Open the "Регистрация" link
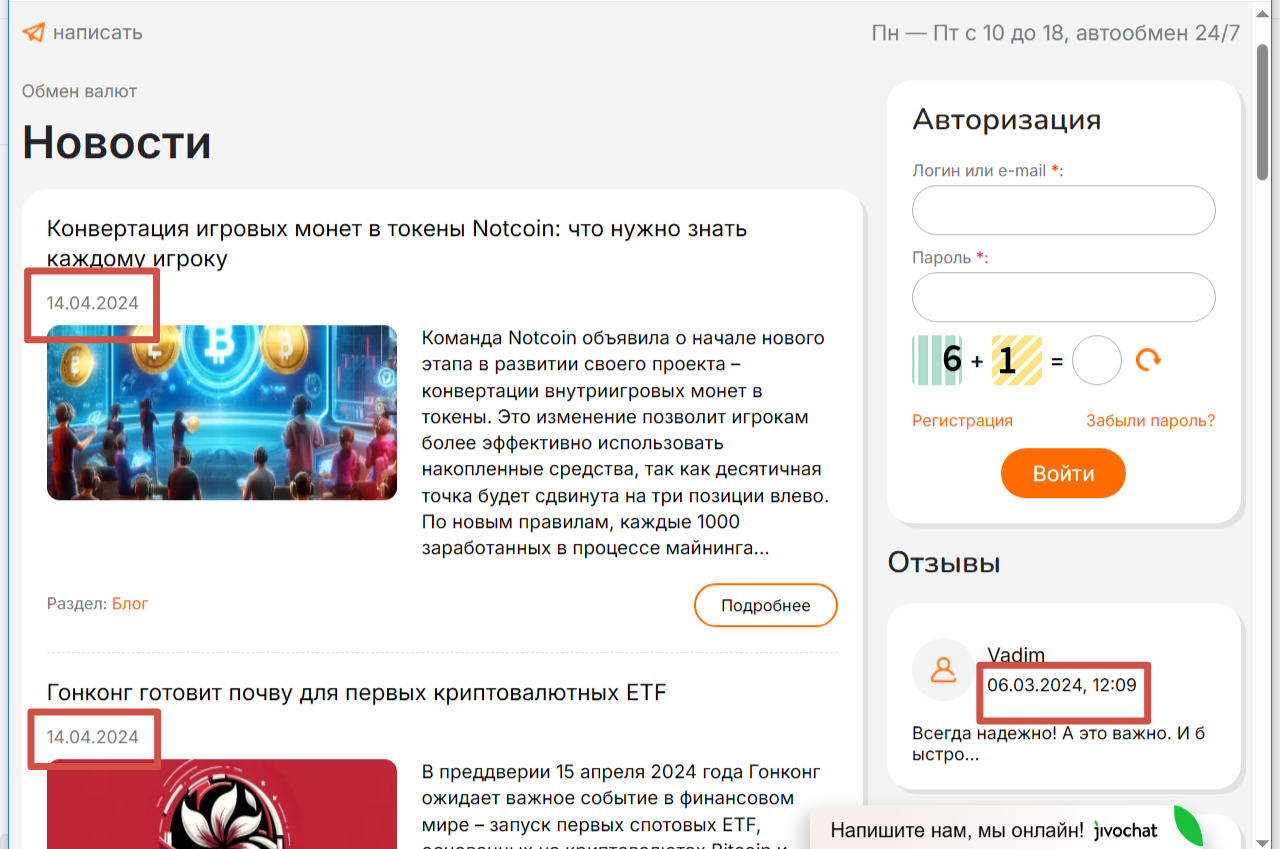1280x849 pixels. tap(962, 421)
